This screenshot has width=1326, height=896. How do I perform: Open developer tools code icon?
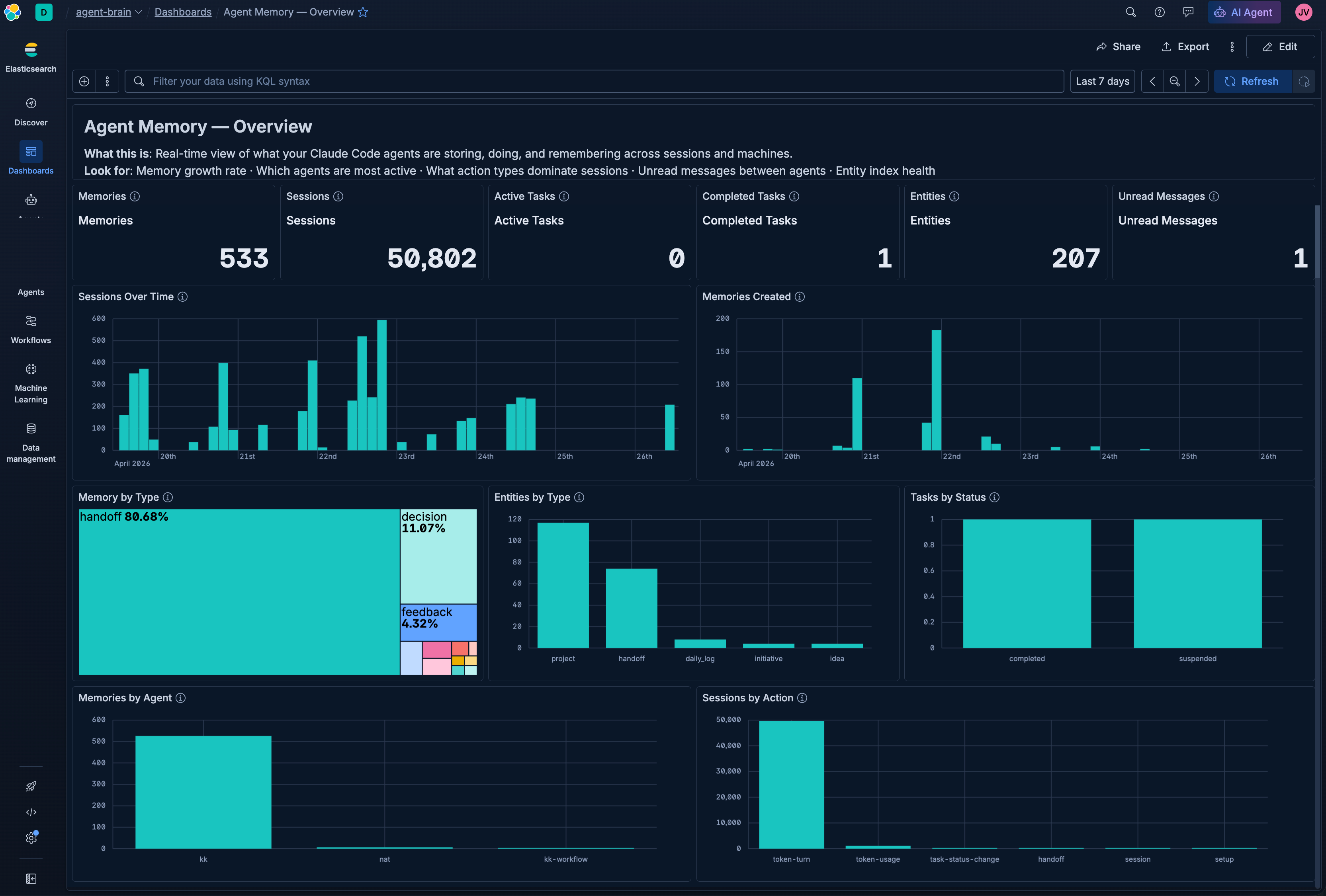(31, 812)
